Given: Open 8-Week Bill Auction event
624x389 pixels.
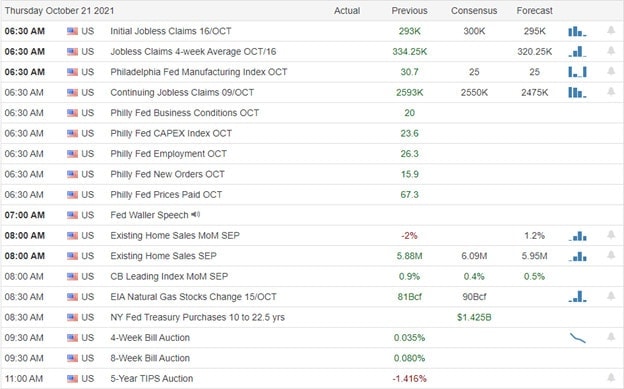Looking at the screenshot, I should (150, 358).
